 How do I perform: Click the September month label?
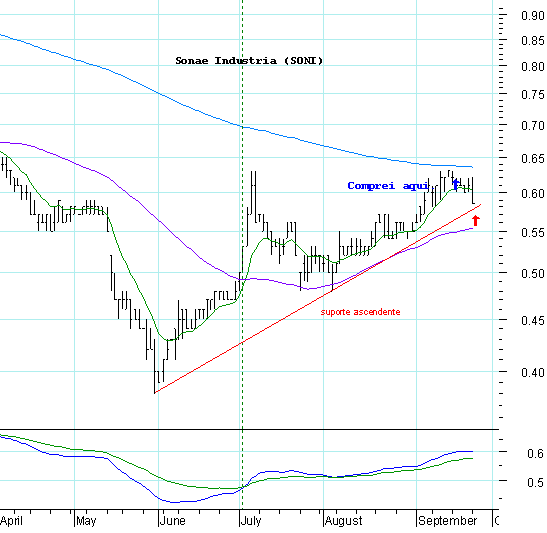448,521
